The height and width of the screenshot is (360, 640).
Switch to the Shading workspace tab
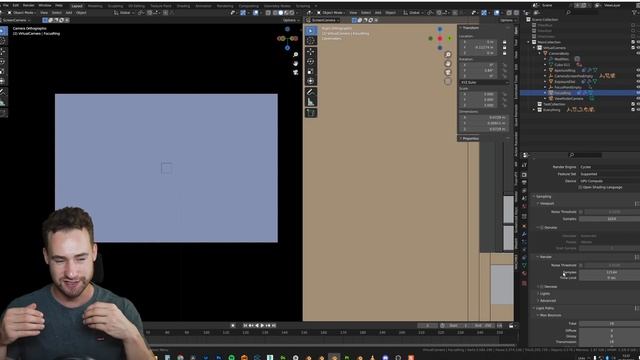(183, 6)
